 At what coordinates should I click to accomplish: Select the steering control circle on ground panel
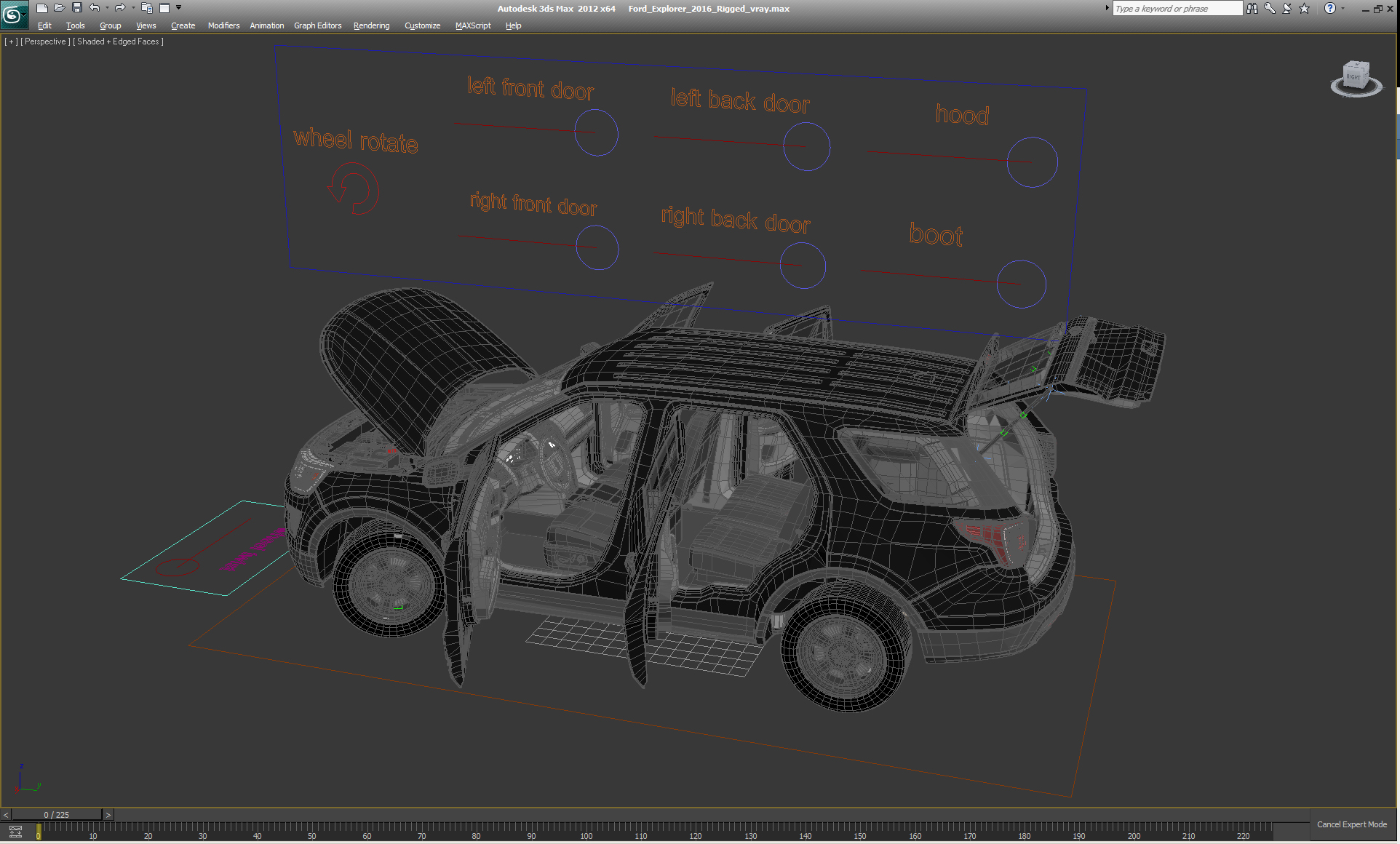pyautogui.click(x=177, y=566)
